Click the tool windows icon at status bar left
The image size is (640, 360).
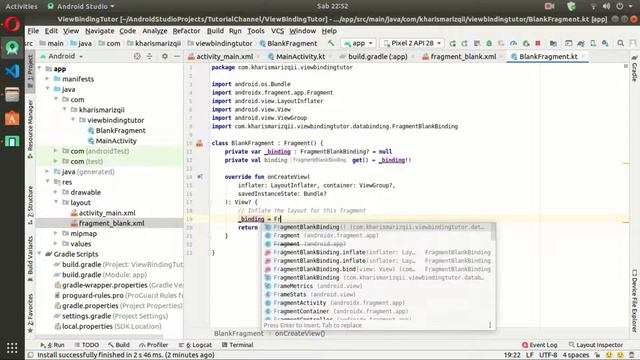[30, 355]
